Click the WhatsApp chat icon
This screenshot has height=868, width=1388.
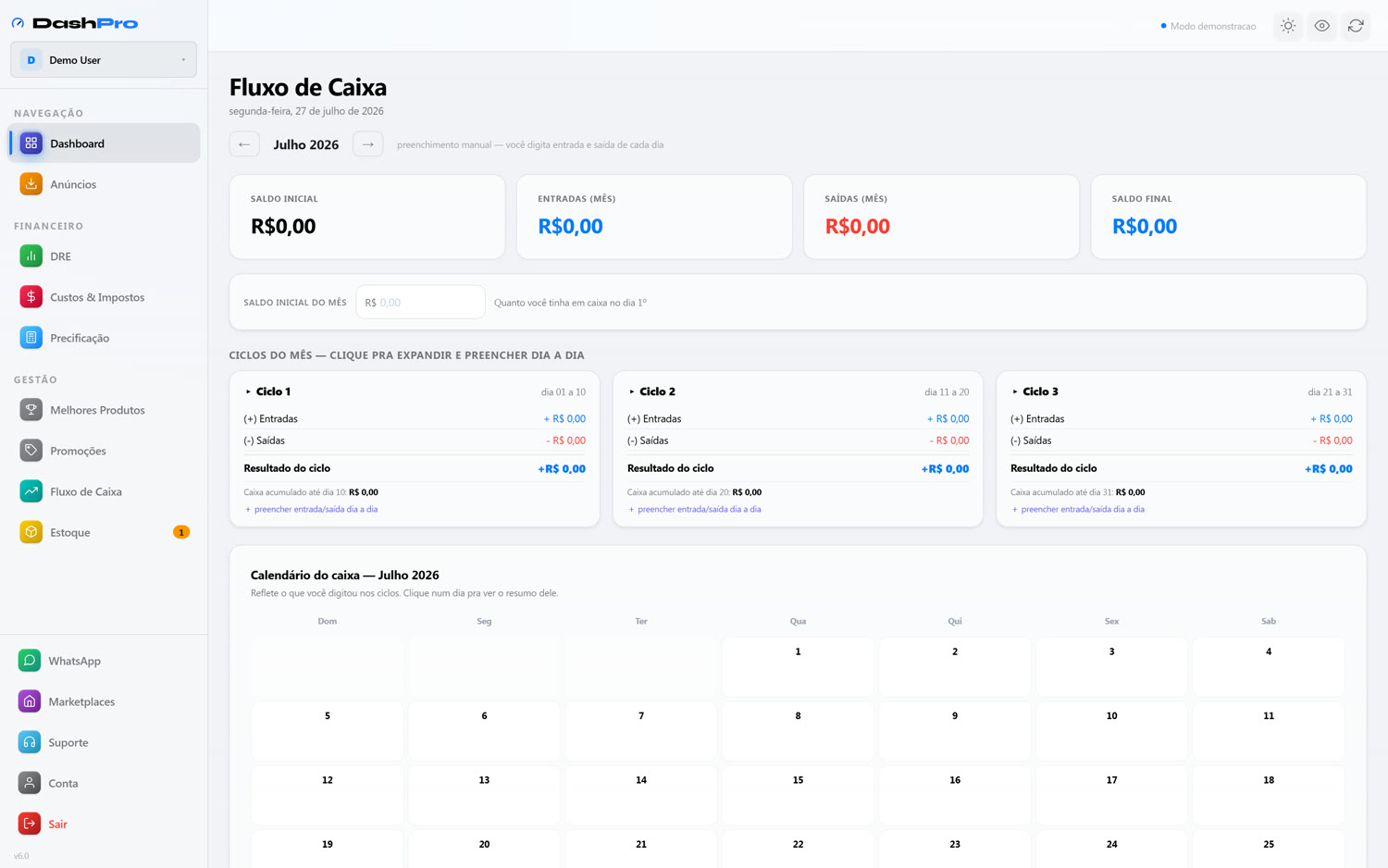pyautogui.click(x=30, y=661)
